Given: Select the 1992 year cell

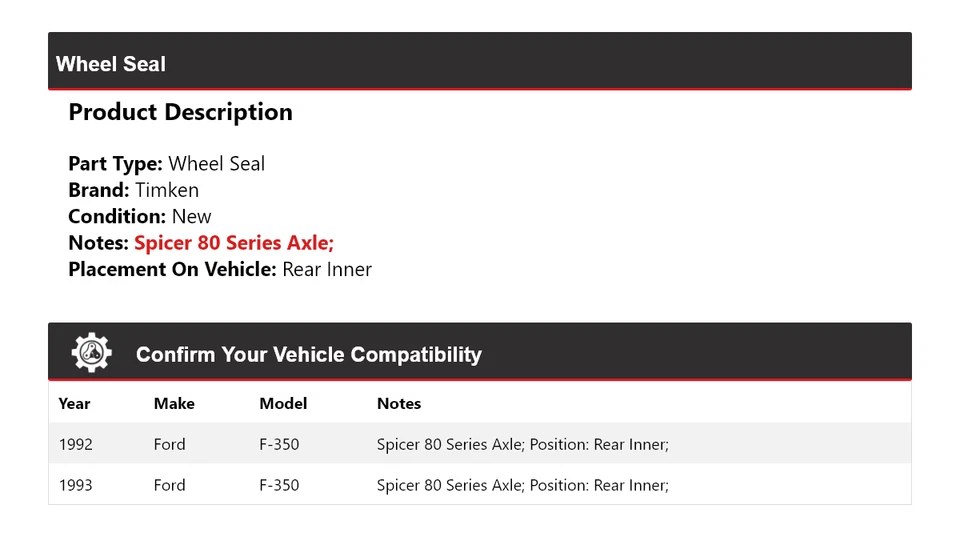Looking at the screenshot, I should point(76,444).
